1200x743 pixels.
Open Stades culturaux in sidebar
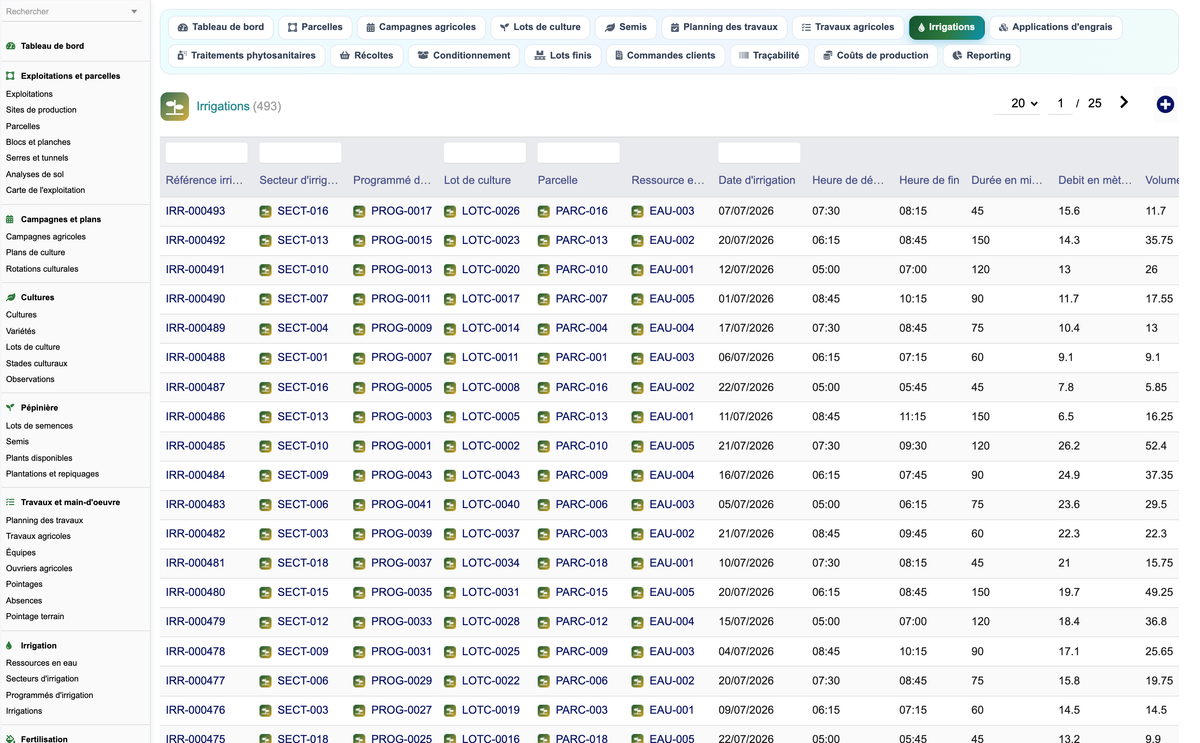pos(37,363)
